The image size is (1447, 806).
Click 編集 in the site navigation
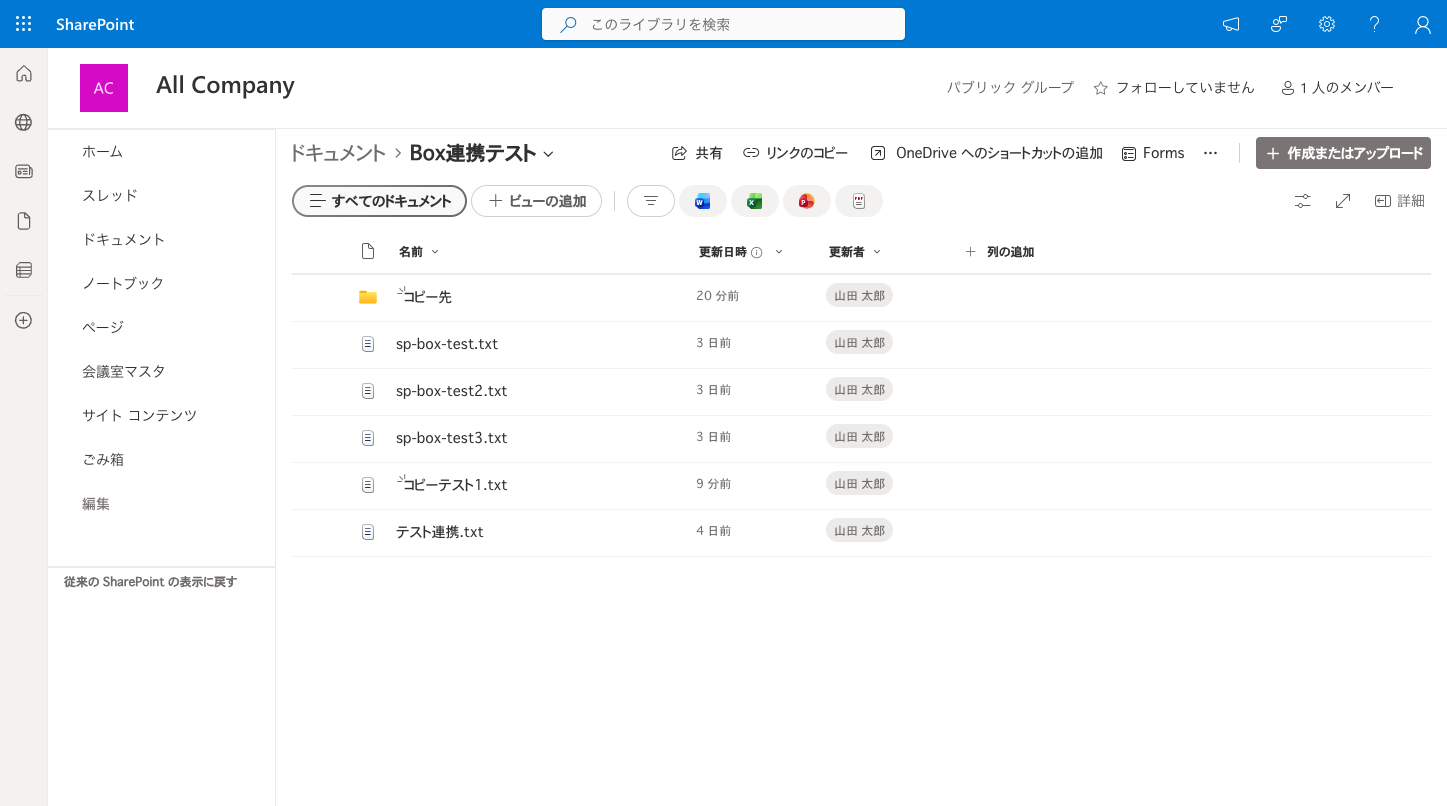[x=96, y=504]
